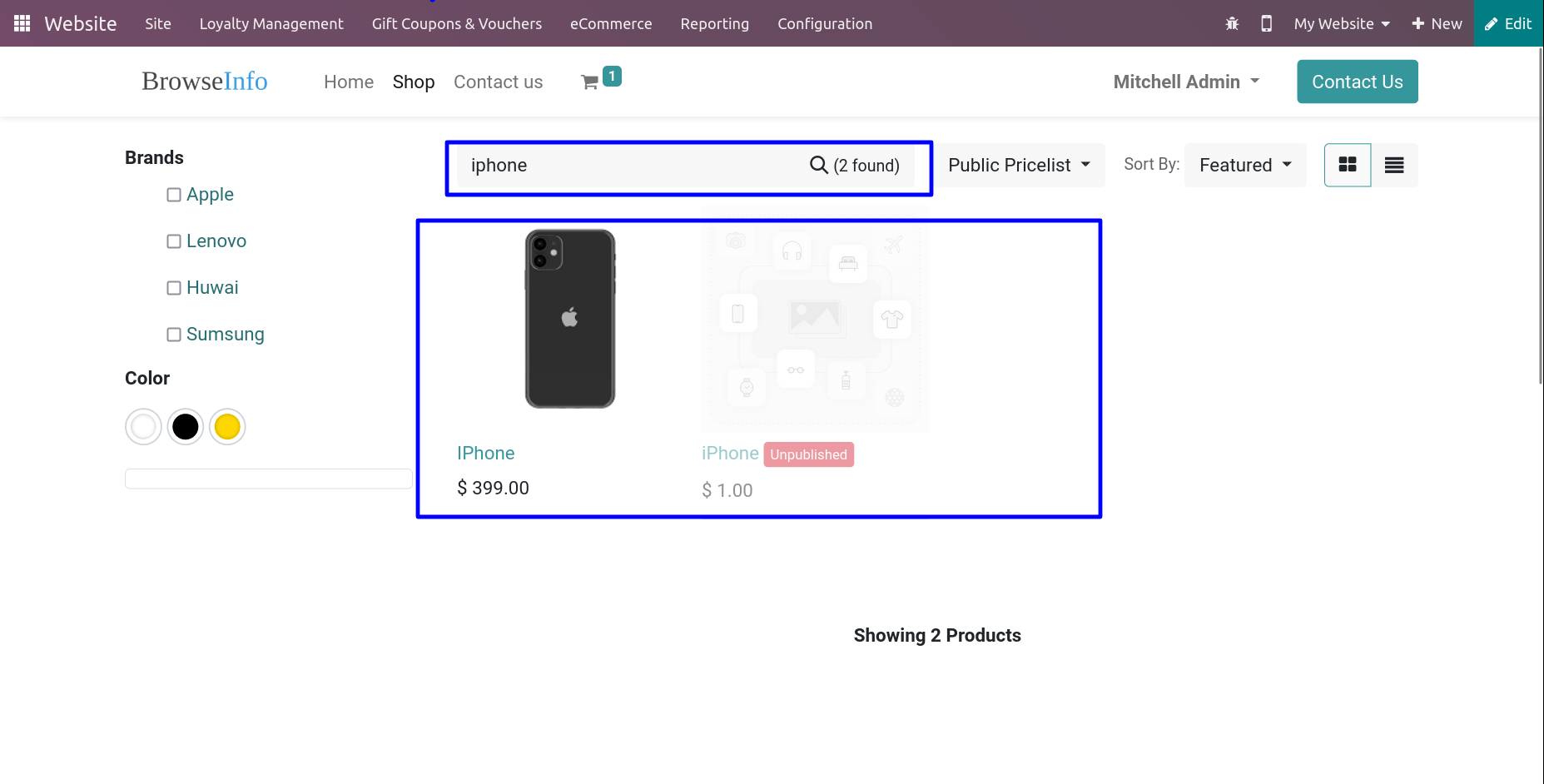Click the Edit pencil button
Viewport: 1544px width, 784px height.
coord(1509,23)
